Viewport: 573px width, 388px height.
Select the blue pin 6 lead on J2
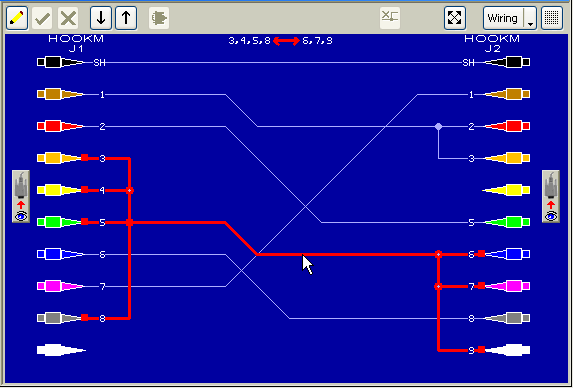click(x=506, y=254)
